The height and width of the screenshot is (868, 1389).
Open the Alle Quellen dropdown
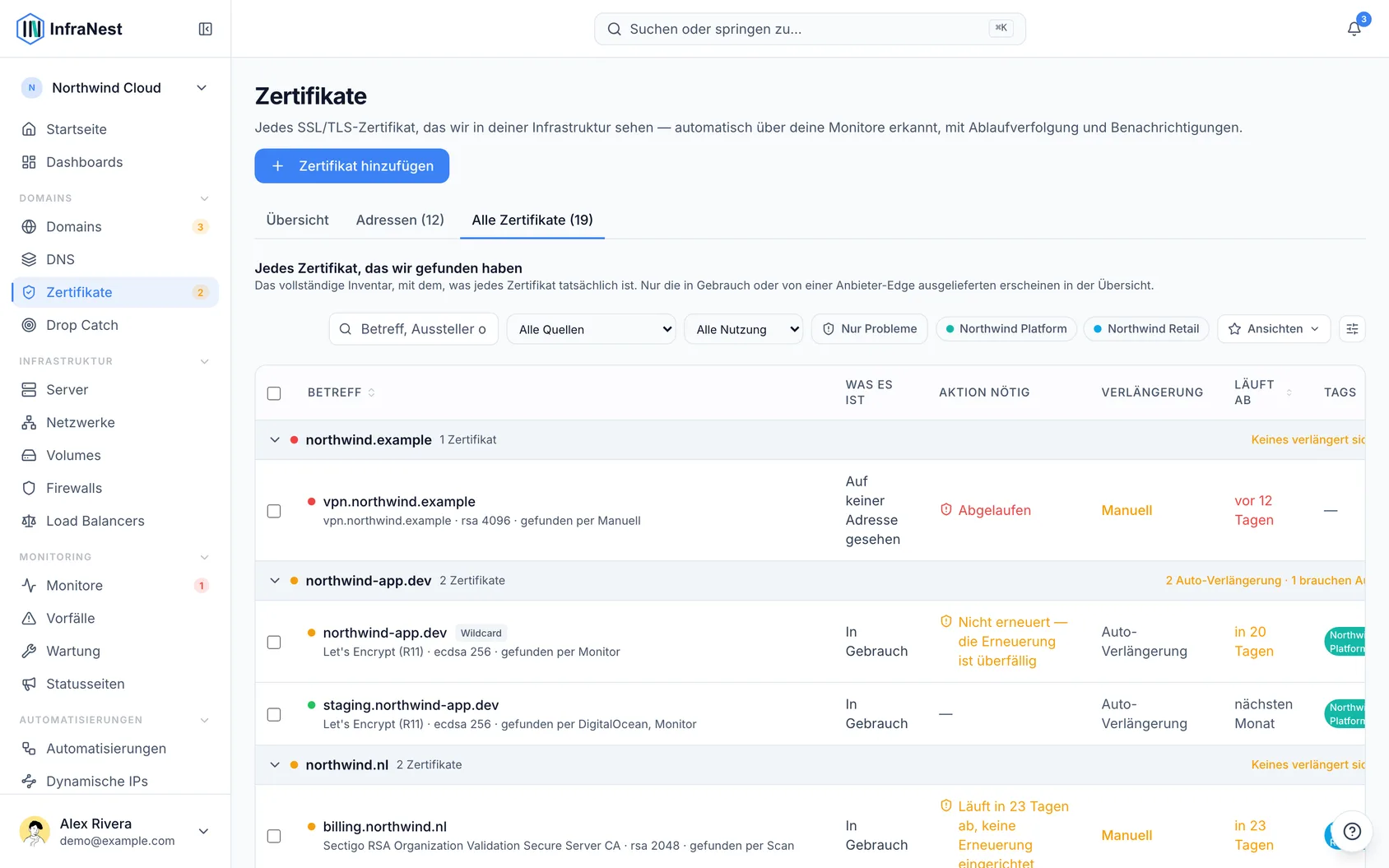[592, 329]
